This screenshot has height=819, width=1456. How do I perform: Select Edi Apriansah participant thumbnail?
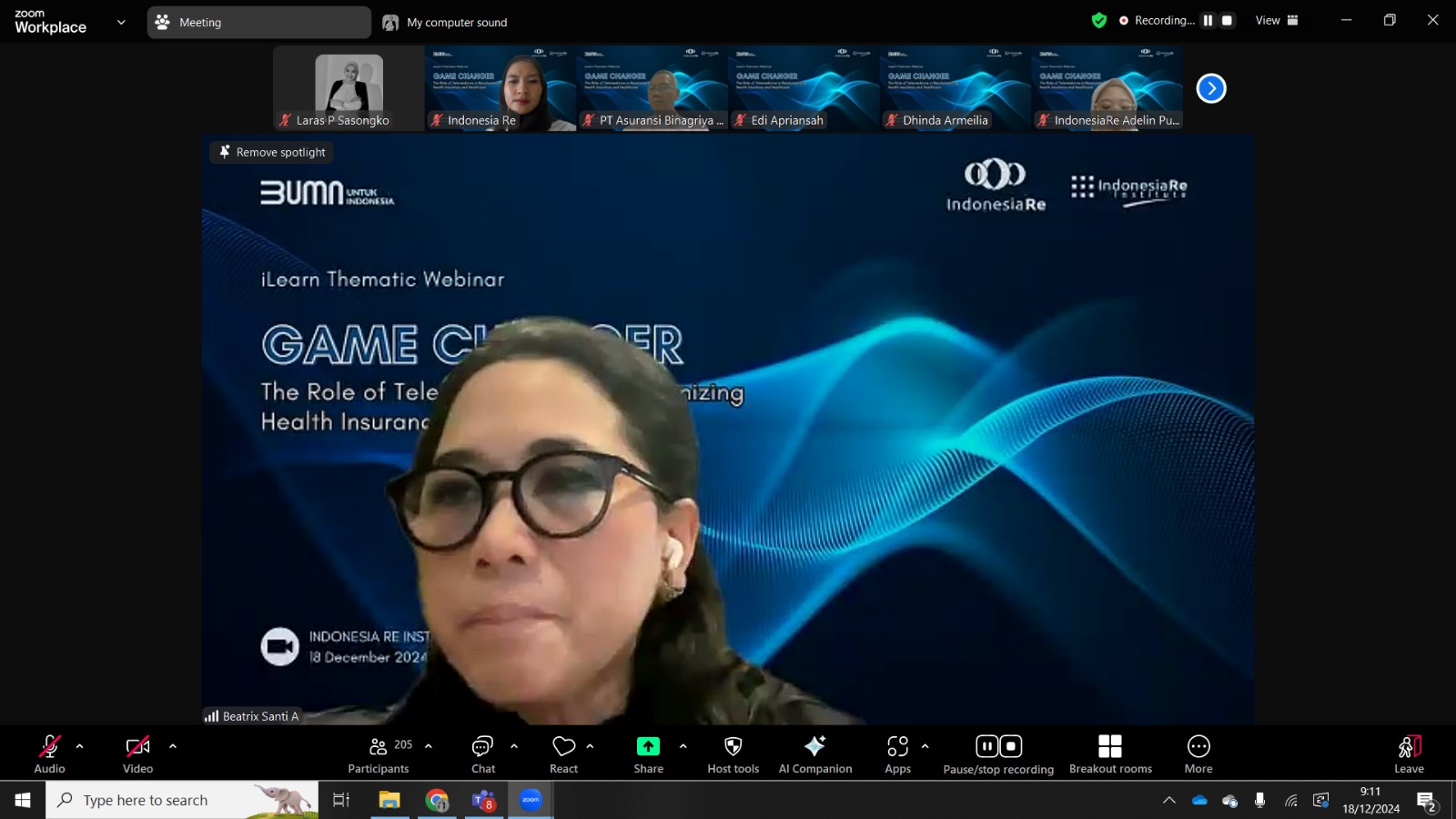pos(804,88)
